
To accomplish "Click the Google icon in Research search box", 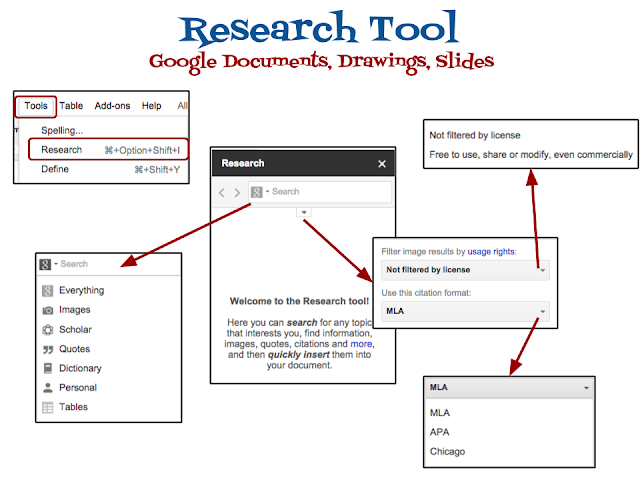I will point(257,192).
